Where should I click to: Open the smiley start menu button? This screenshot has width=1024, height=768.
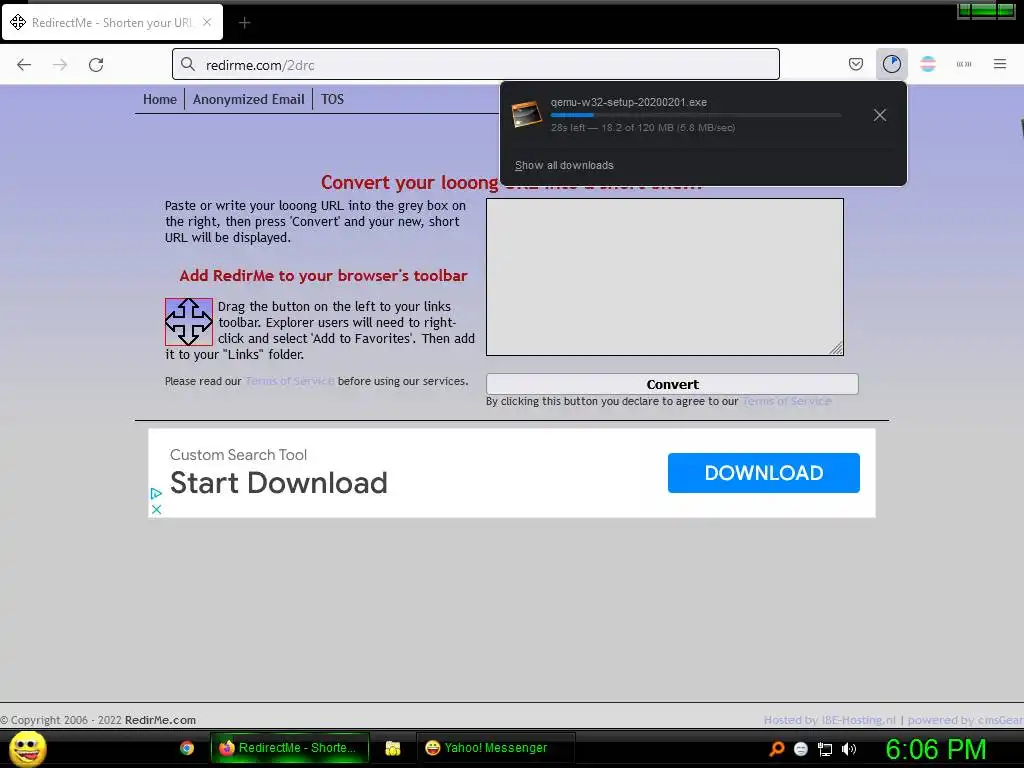tap(27, 748)
